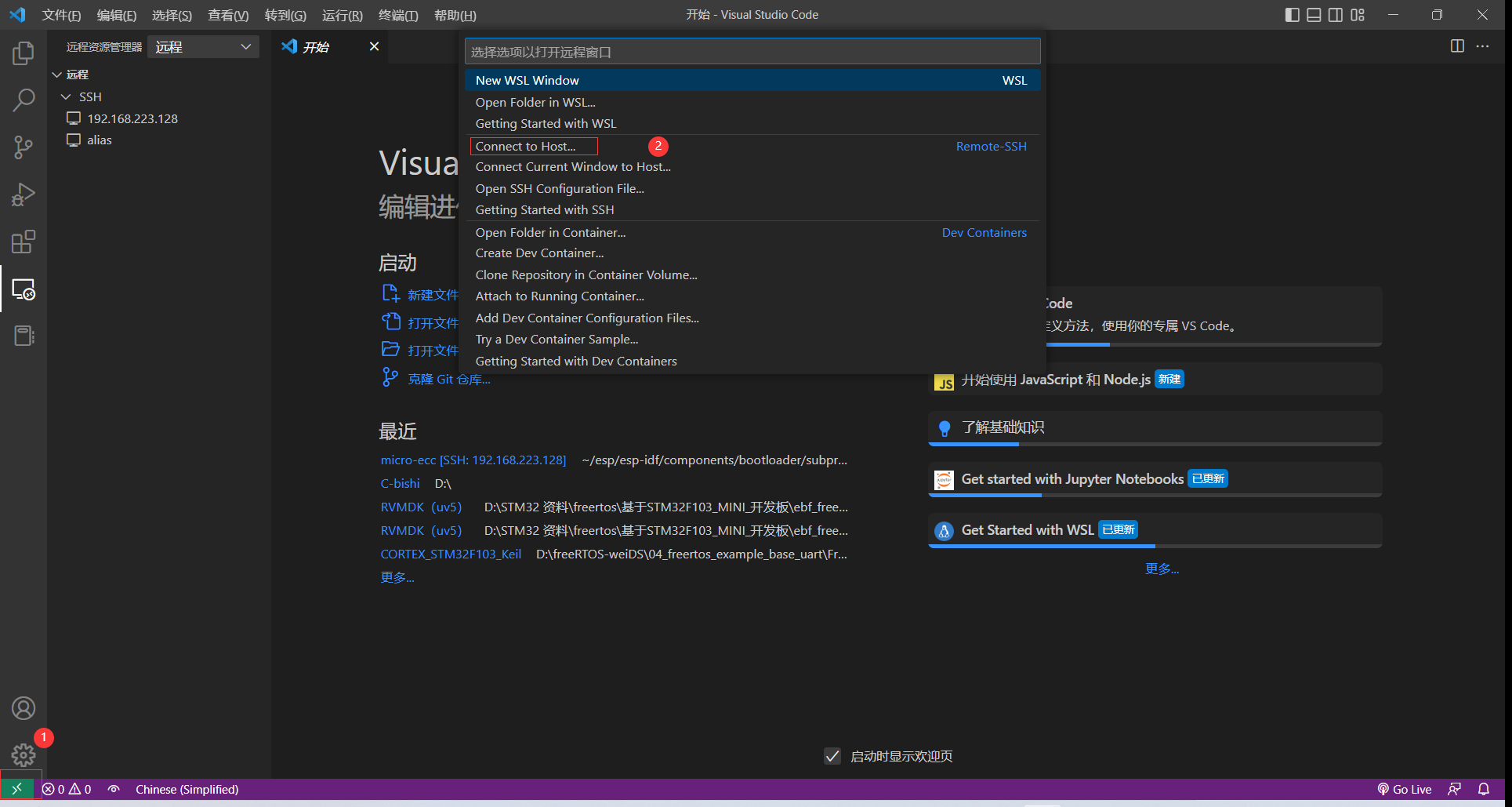Choose Getting Started with WSL option
The image size is (1512, 807).
tap(752, 123)
